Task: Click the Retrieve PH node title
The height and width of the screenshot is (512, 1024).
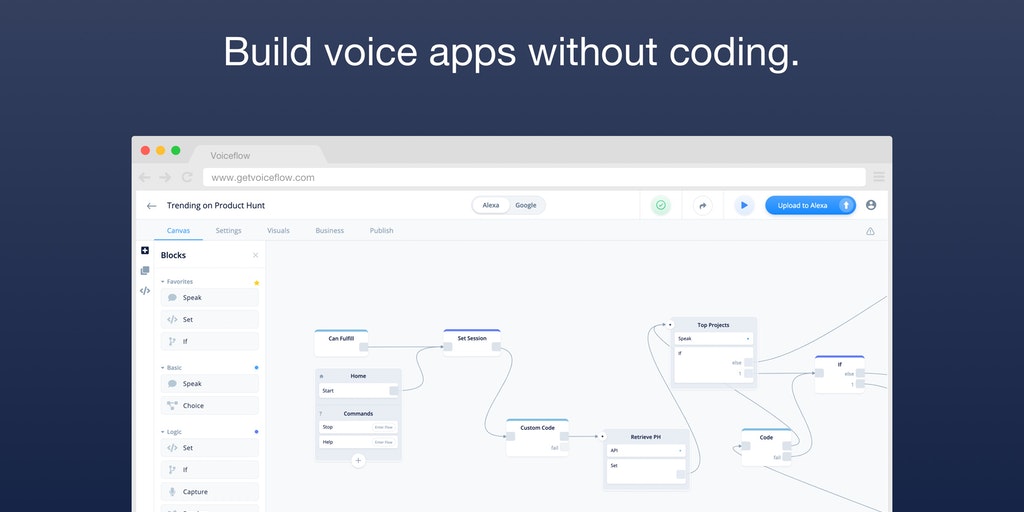Action: point(645,437)
